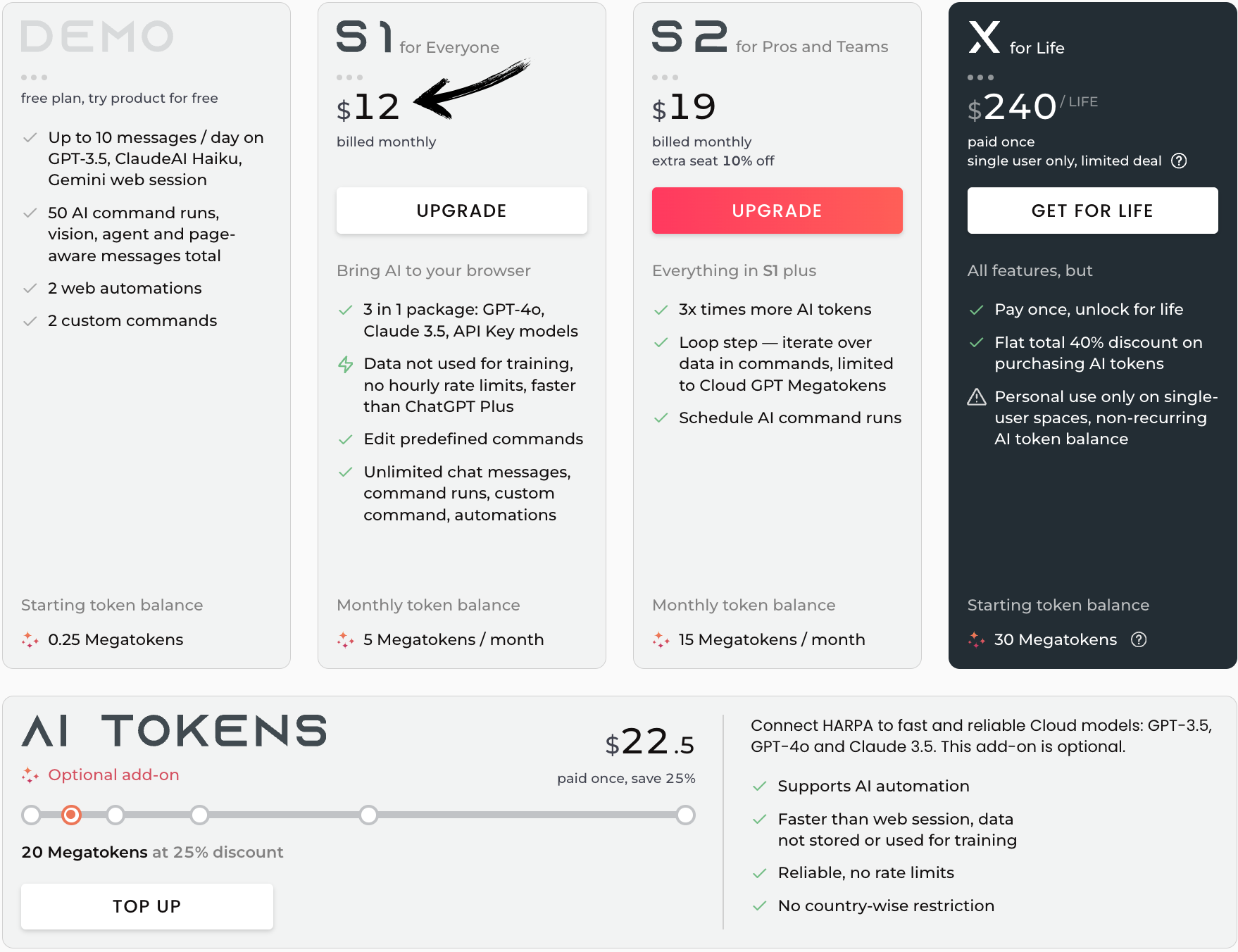1238x952 pixels.
Task: Click the warning triangle icon in X plan
Action: [x=977, y=397]
